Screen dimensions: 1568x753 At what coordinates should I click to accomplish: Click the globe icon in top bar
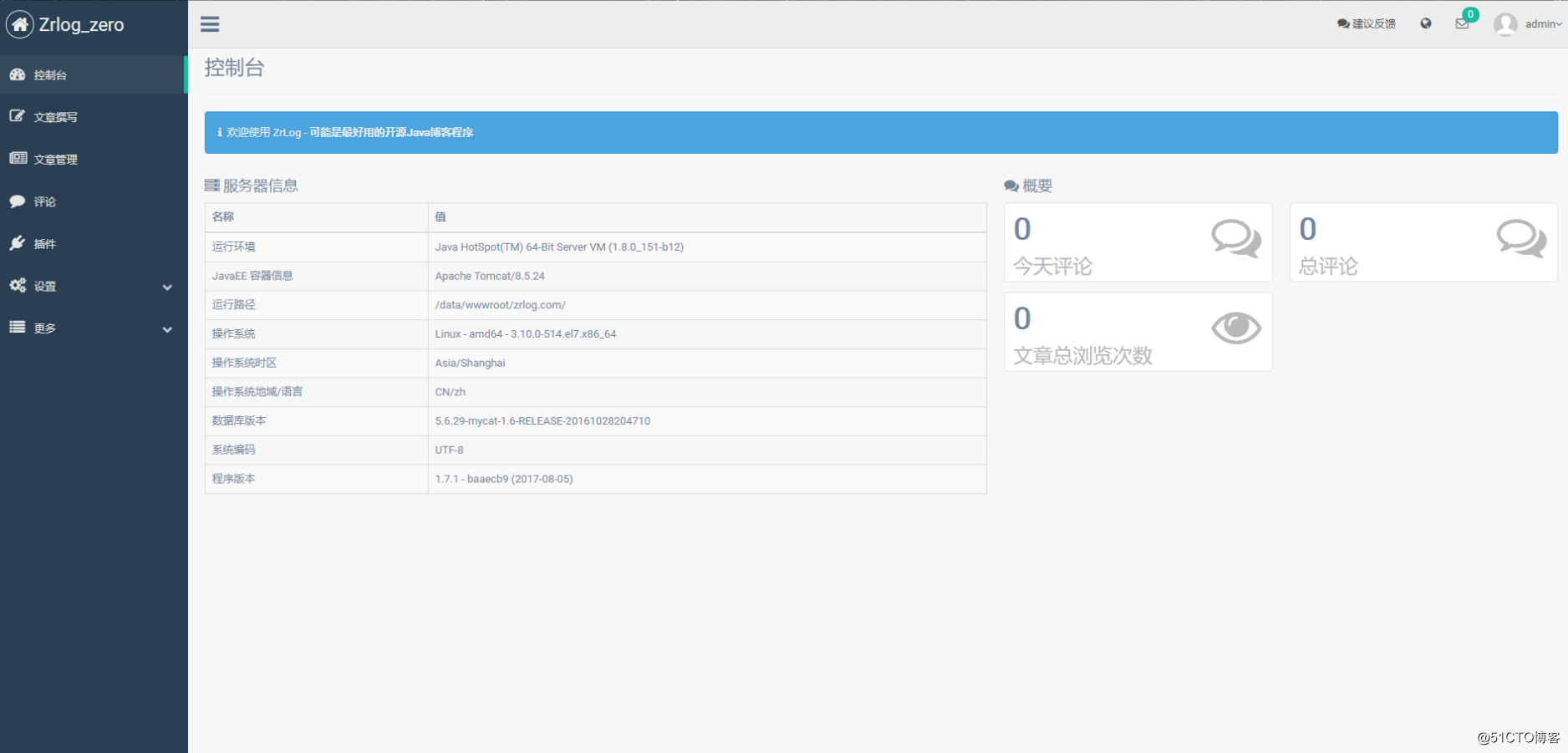click(x=1426, y=23)
